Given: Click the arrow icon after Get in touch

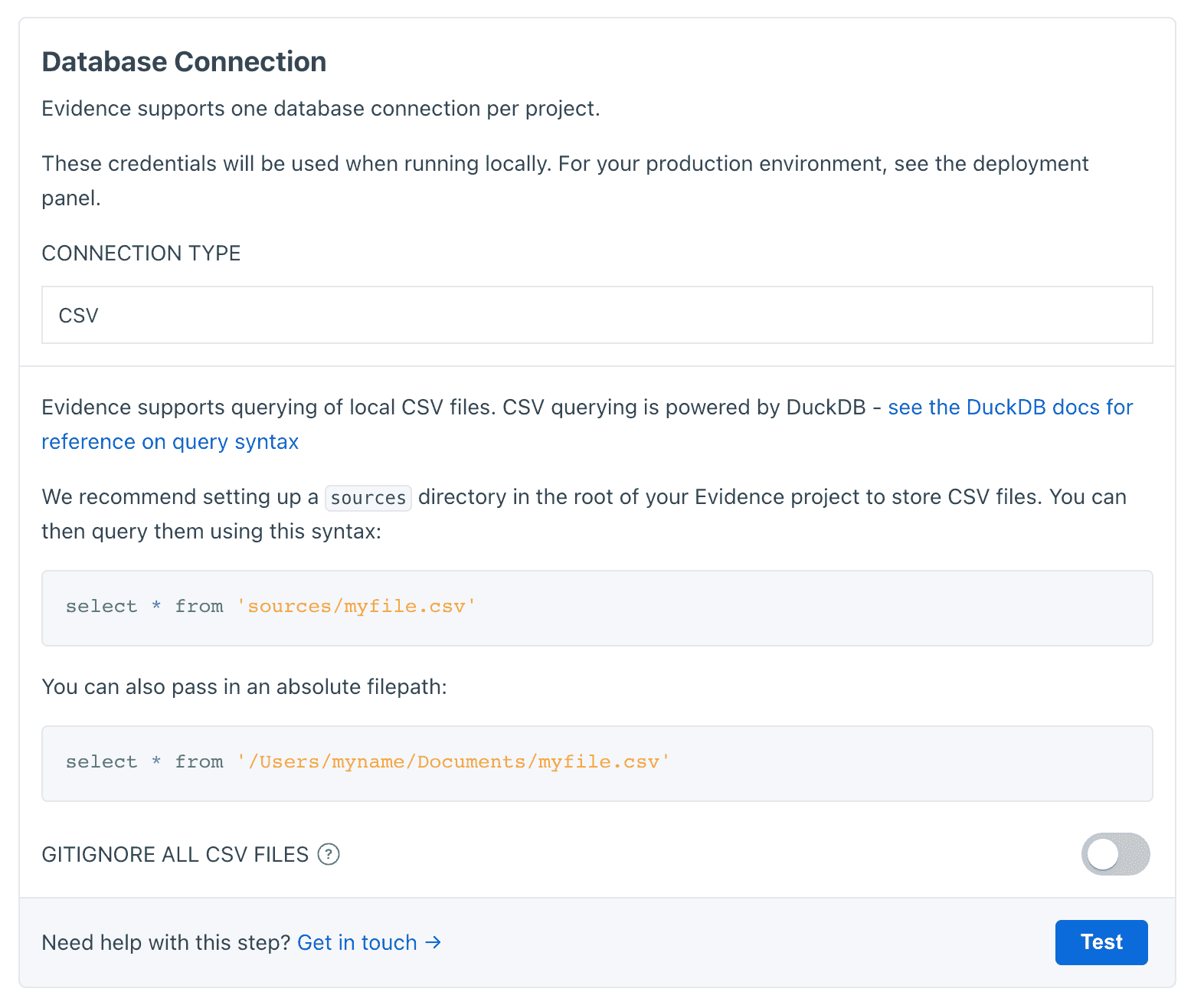Looking at the screenshot, I should (x=434, y=942).
